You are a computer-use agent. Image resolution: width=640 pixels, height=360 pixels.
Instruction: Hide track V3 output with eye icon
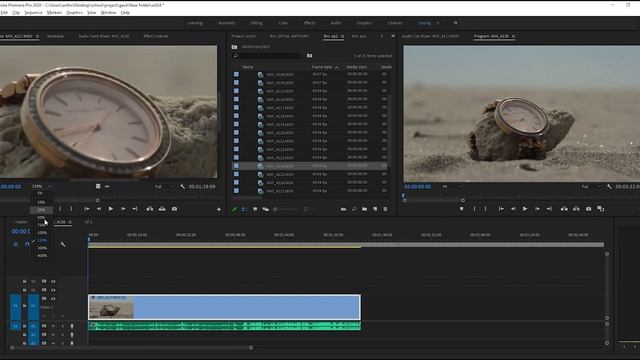53,282
